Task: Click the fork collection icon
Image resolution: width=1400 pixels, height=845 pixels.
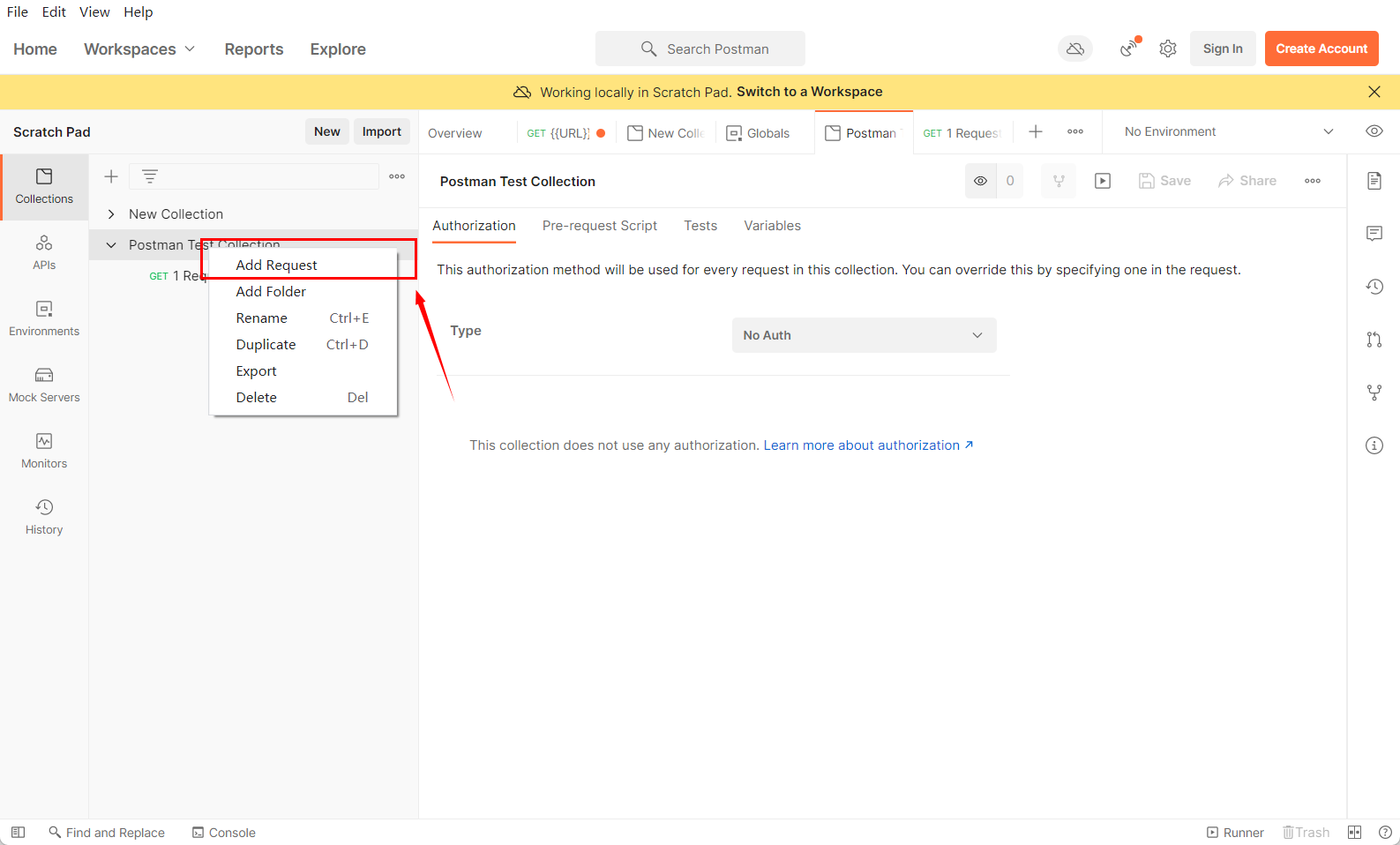Action: coord(1059,181)
